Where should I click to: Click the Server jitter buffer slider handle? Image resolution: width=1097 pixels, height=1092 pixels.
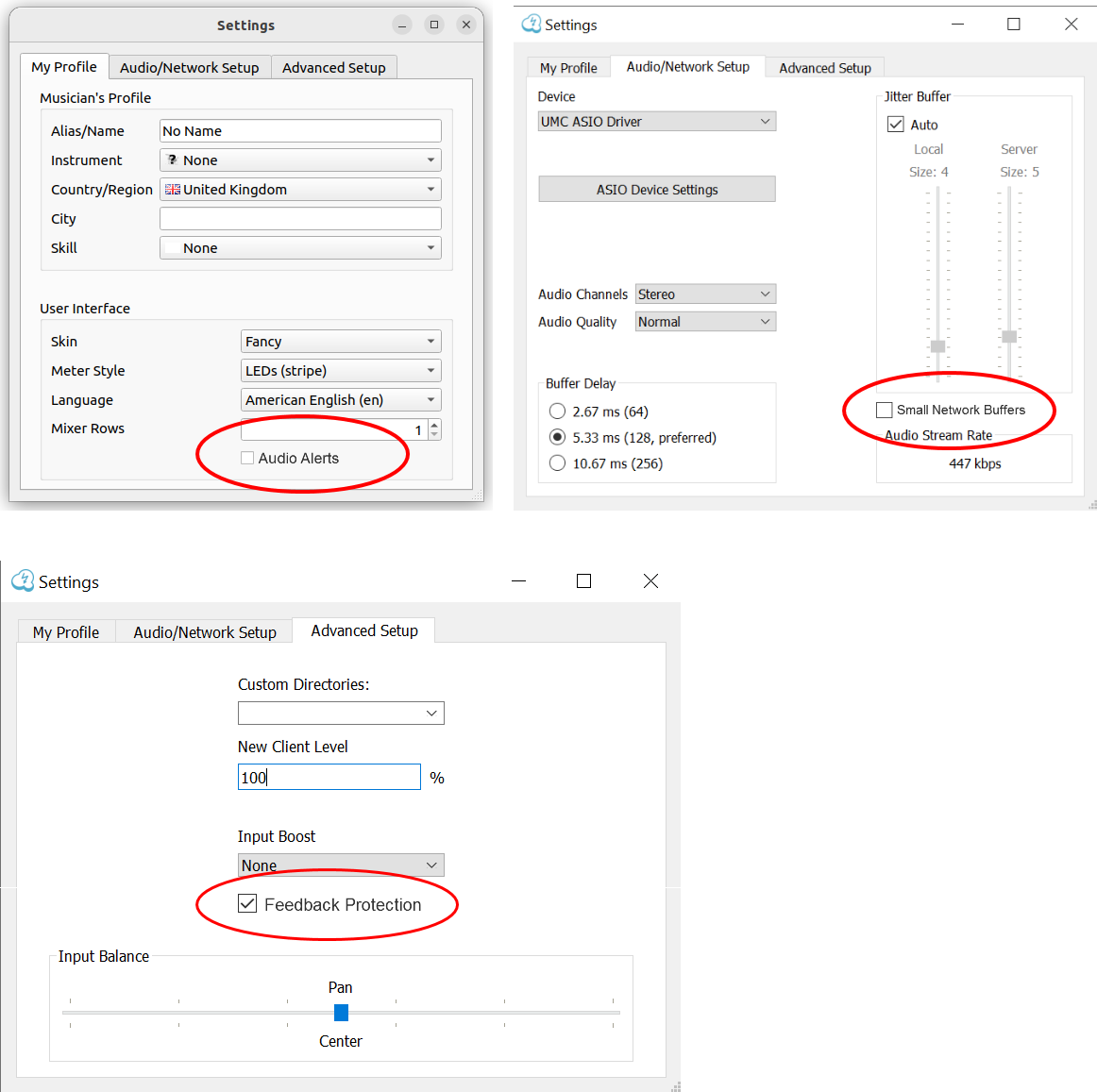click(x=1009, y=337)
